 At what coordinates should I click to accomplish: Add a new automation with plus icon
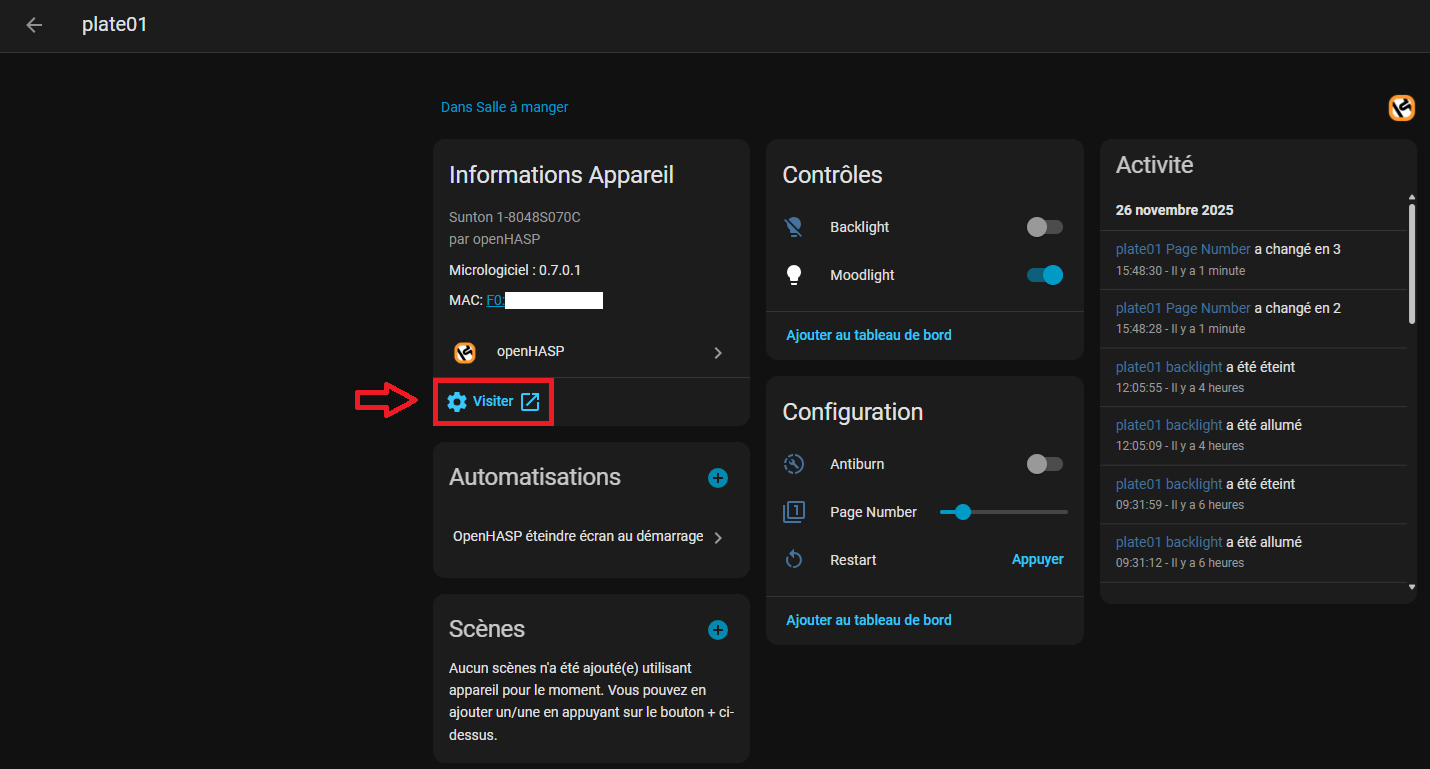(x=717, y=478)
